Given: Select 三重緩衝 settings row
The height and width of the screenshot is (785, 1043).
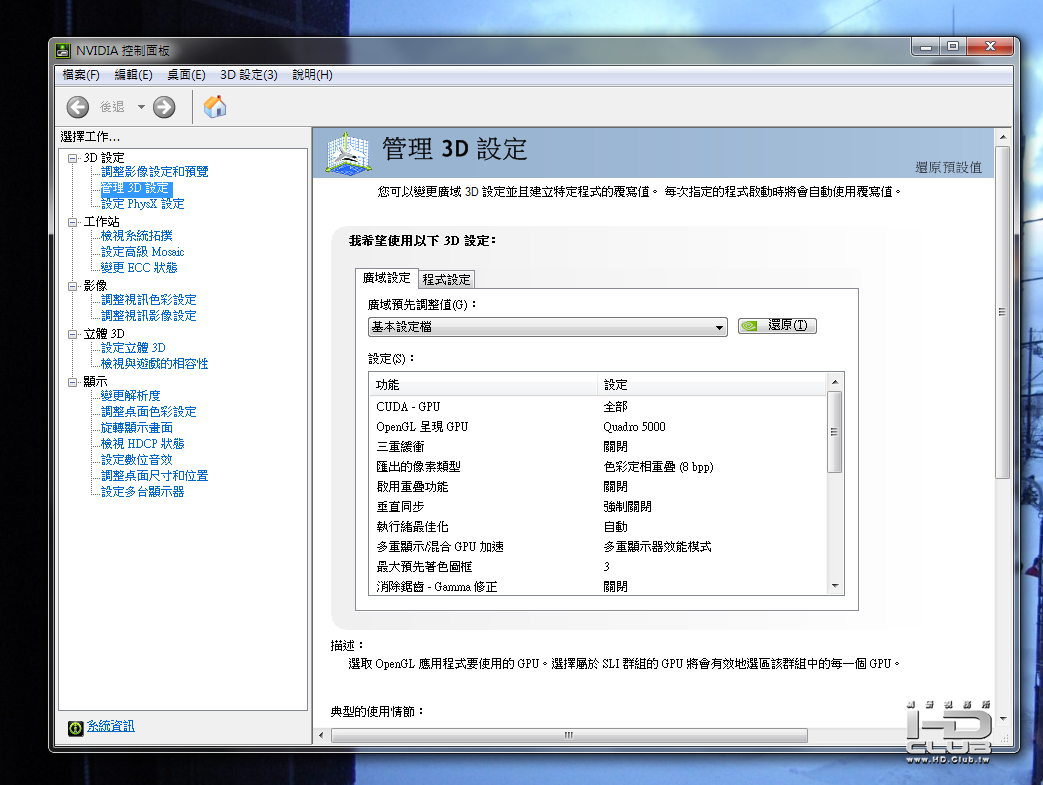Looking at the screenshot, I should click(598, 446).
